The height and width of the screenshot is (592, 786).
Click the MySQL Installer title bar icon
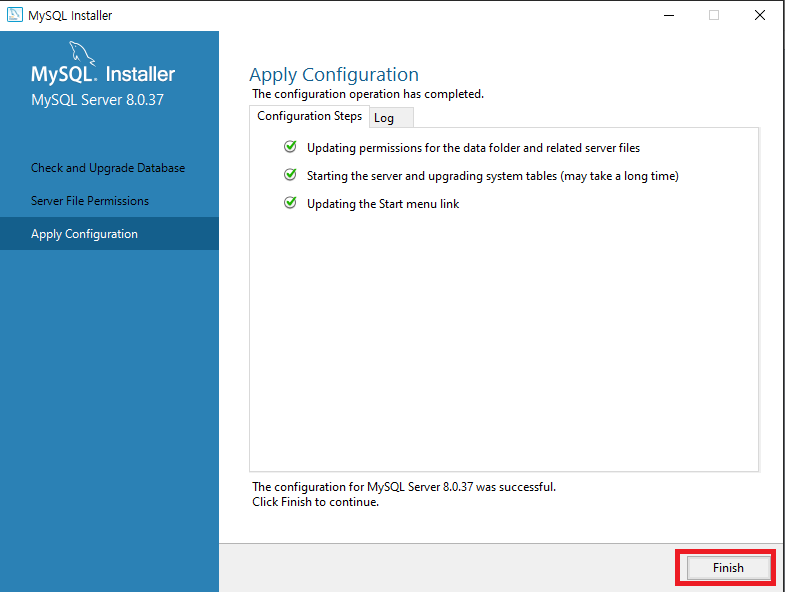click(x=15, y=15)
